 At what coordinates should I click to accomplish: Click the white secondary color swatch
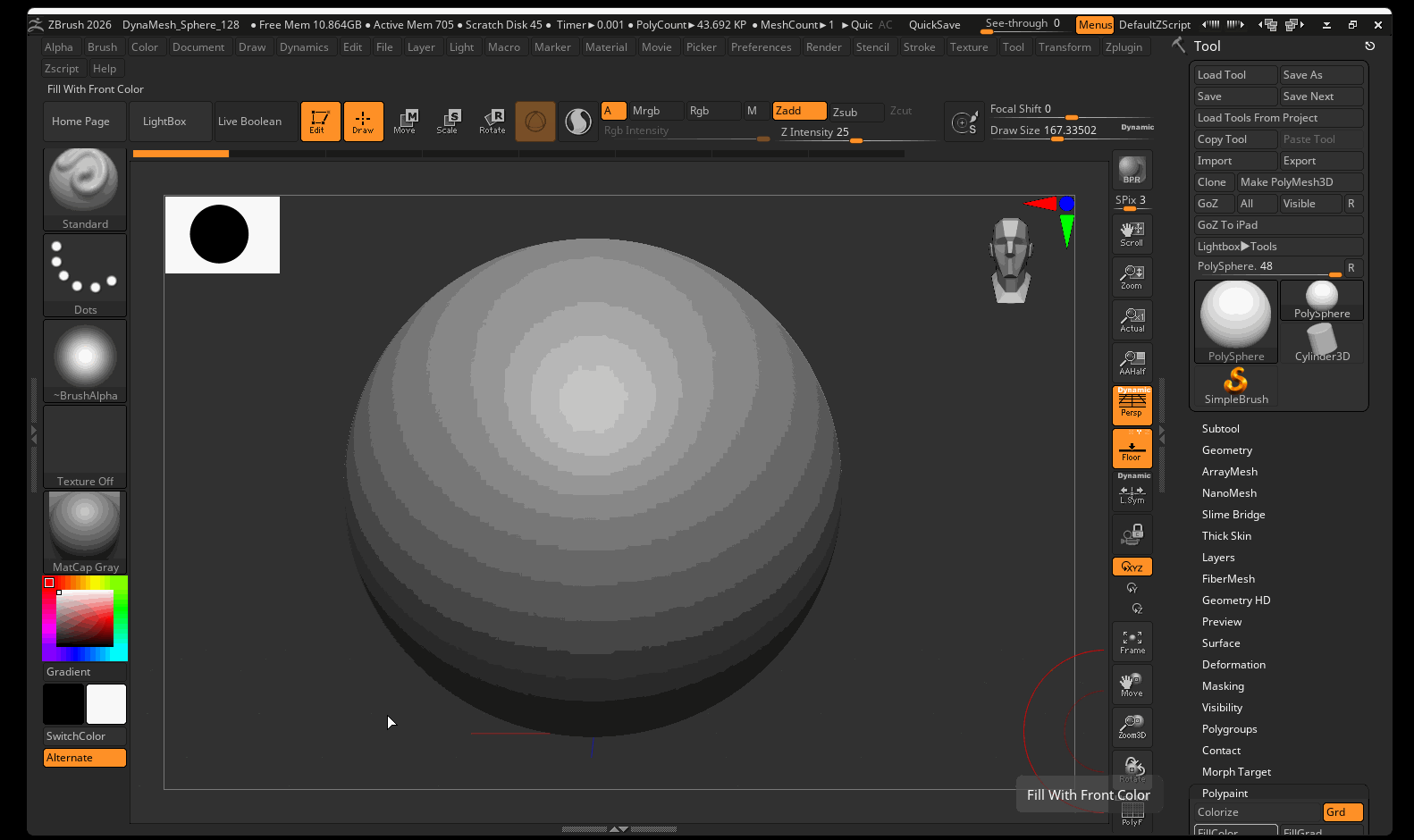[106, 704]
